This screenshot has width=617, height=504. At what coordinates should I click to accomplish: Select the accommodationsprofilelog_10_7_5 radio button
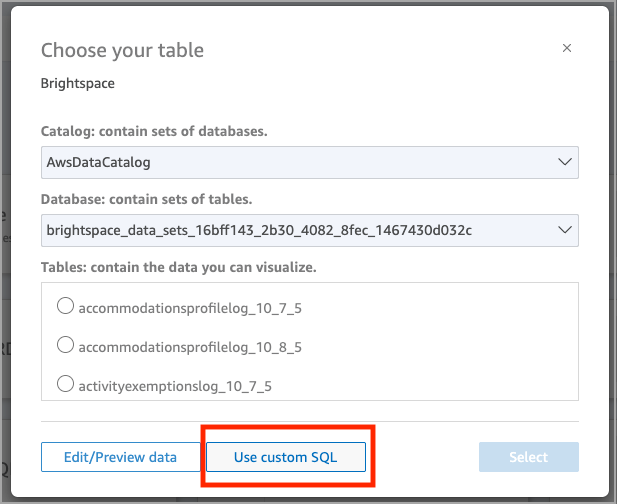66,307
